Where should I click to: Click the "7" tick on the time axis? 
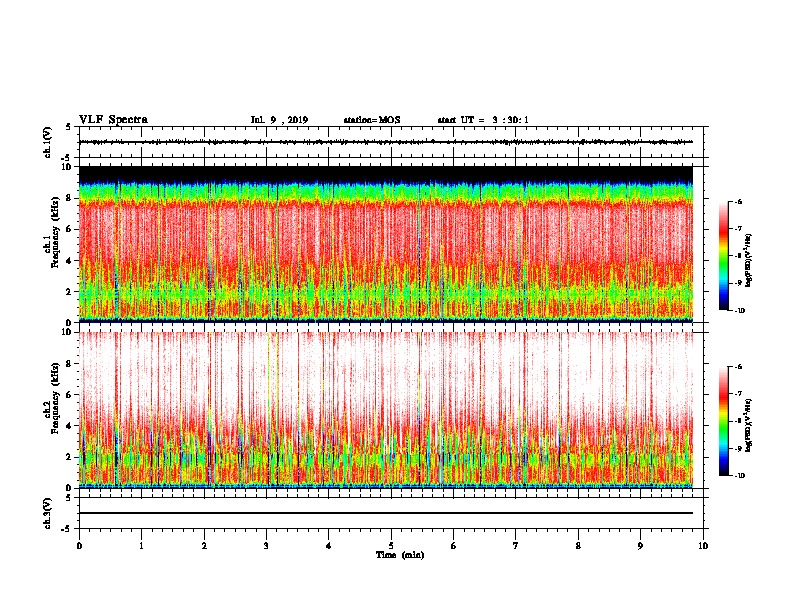tap(516, 546)
